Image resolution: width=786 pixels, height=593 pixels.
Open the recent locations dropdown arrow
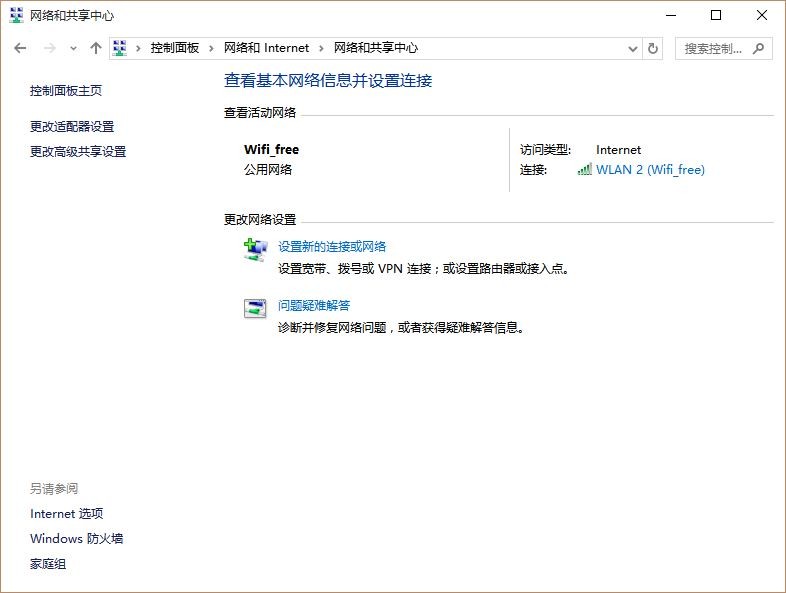tap(73, 48)
